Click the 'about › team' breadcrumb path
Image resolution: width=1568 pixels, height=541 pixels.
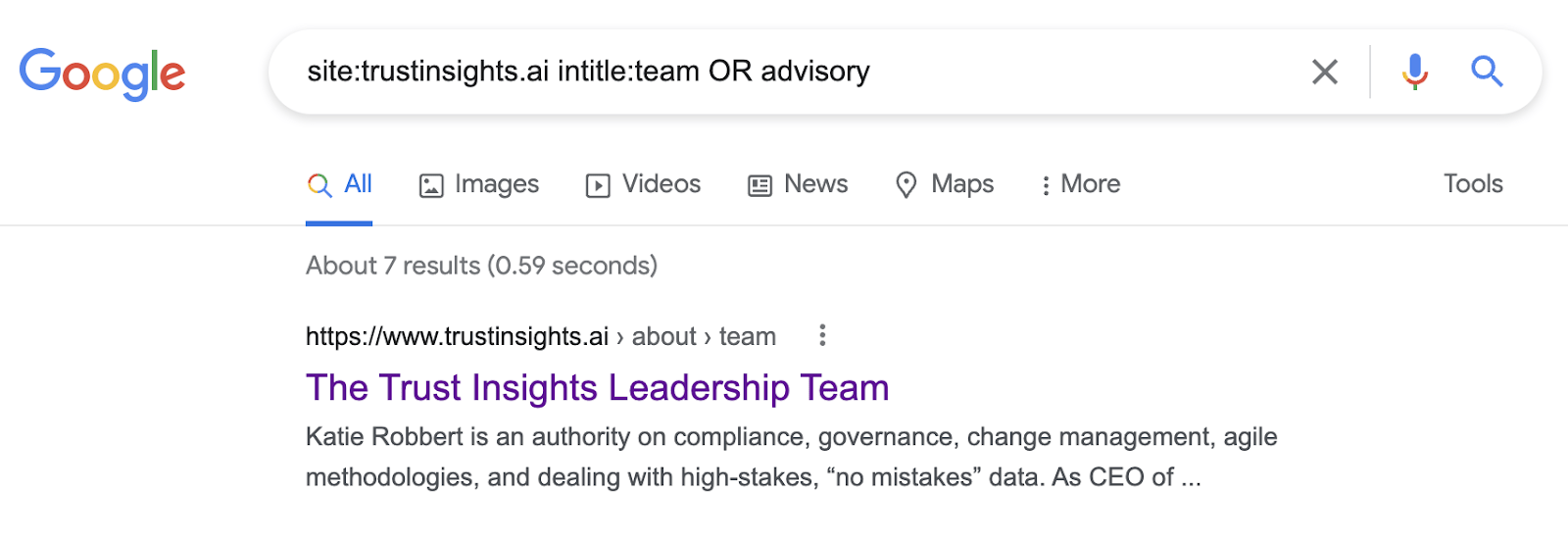coord(703,337)
